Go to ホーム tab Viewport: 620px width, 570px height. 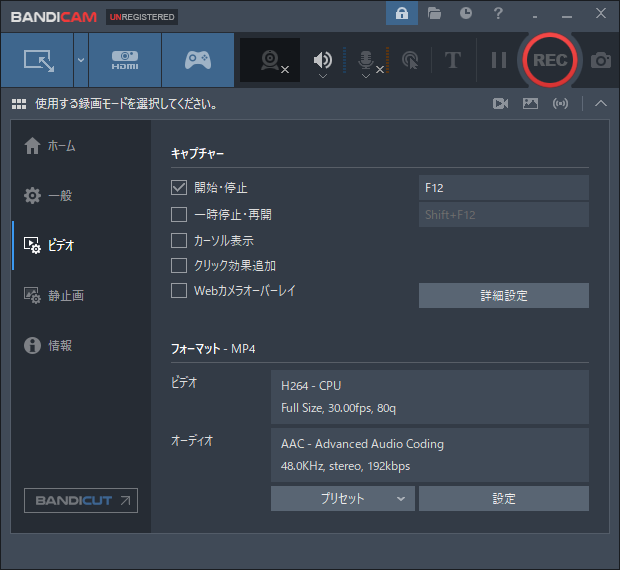point(50,146)
